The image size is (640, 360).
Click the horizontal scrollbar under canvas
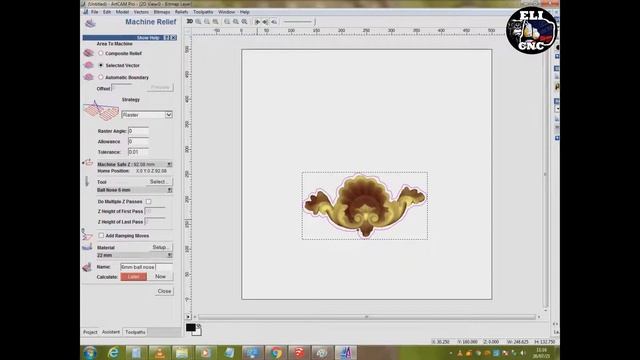click(367, 317)
